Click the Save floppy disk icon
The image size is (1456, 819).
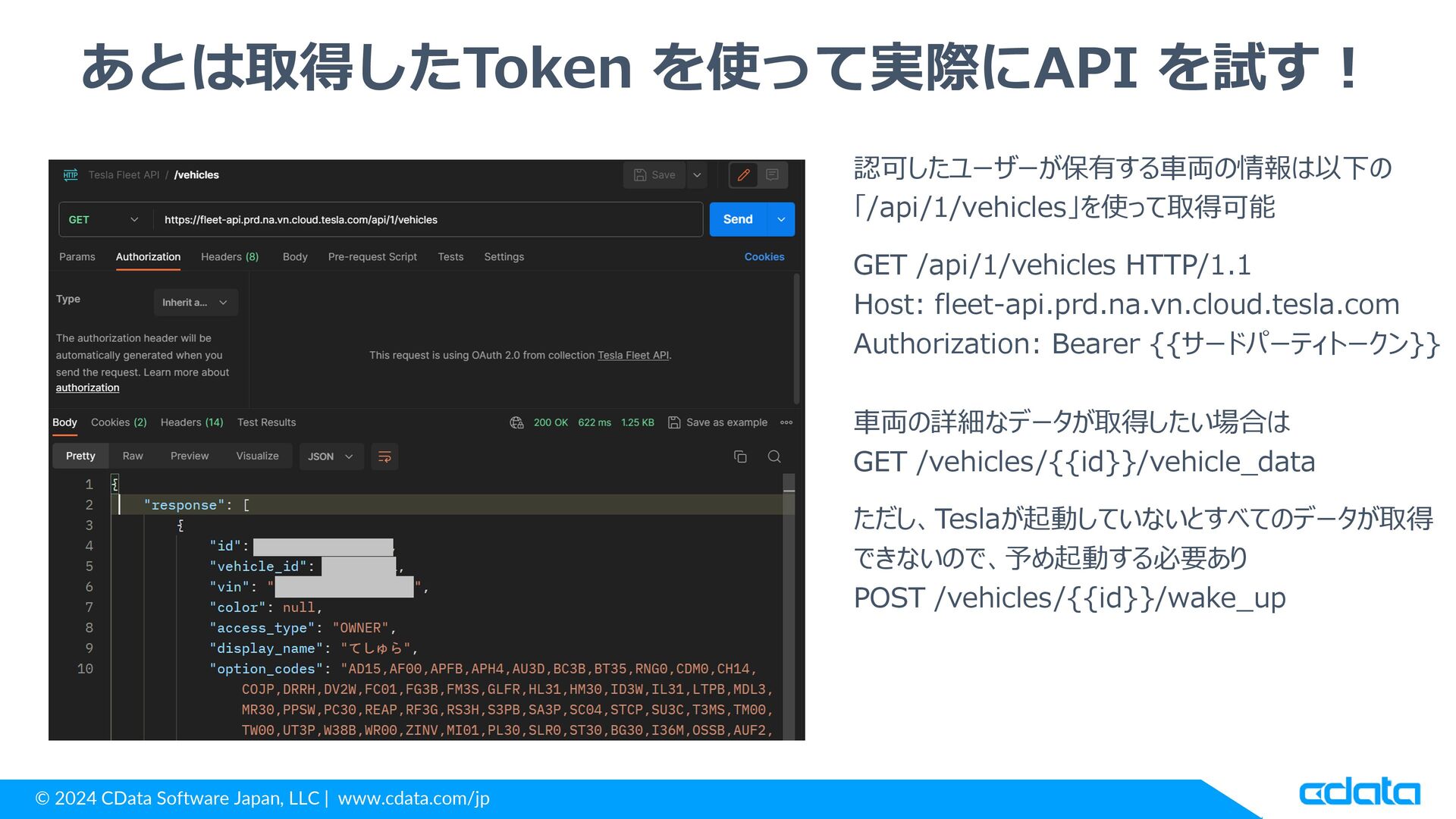640,175
